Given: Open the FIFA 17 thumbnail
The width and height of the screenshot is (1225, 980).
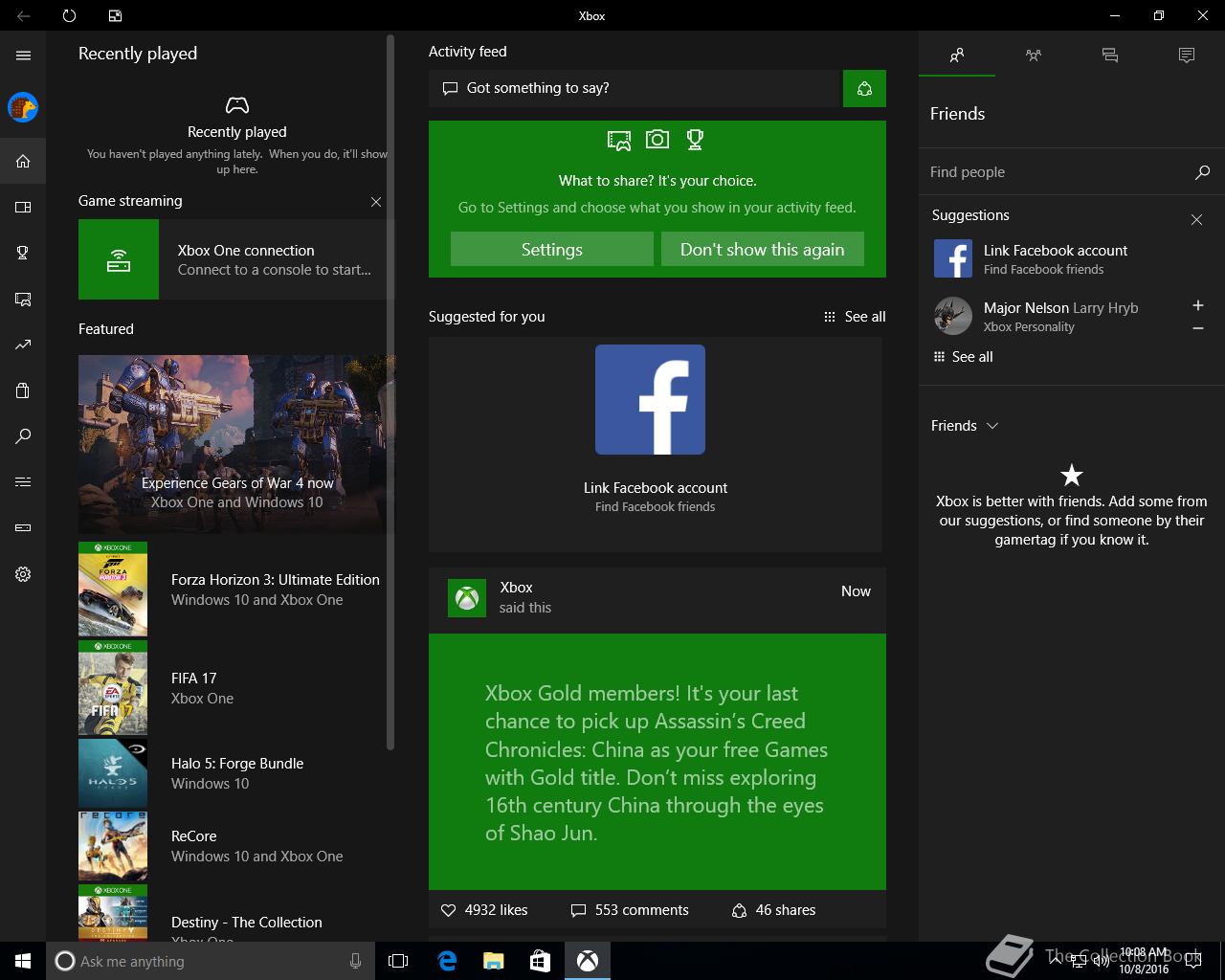Looking at the screenshot, I should click(x=113, y=688).
